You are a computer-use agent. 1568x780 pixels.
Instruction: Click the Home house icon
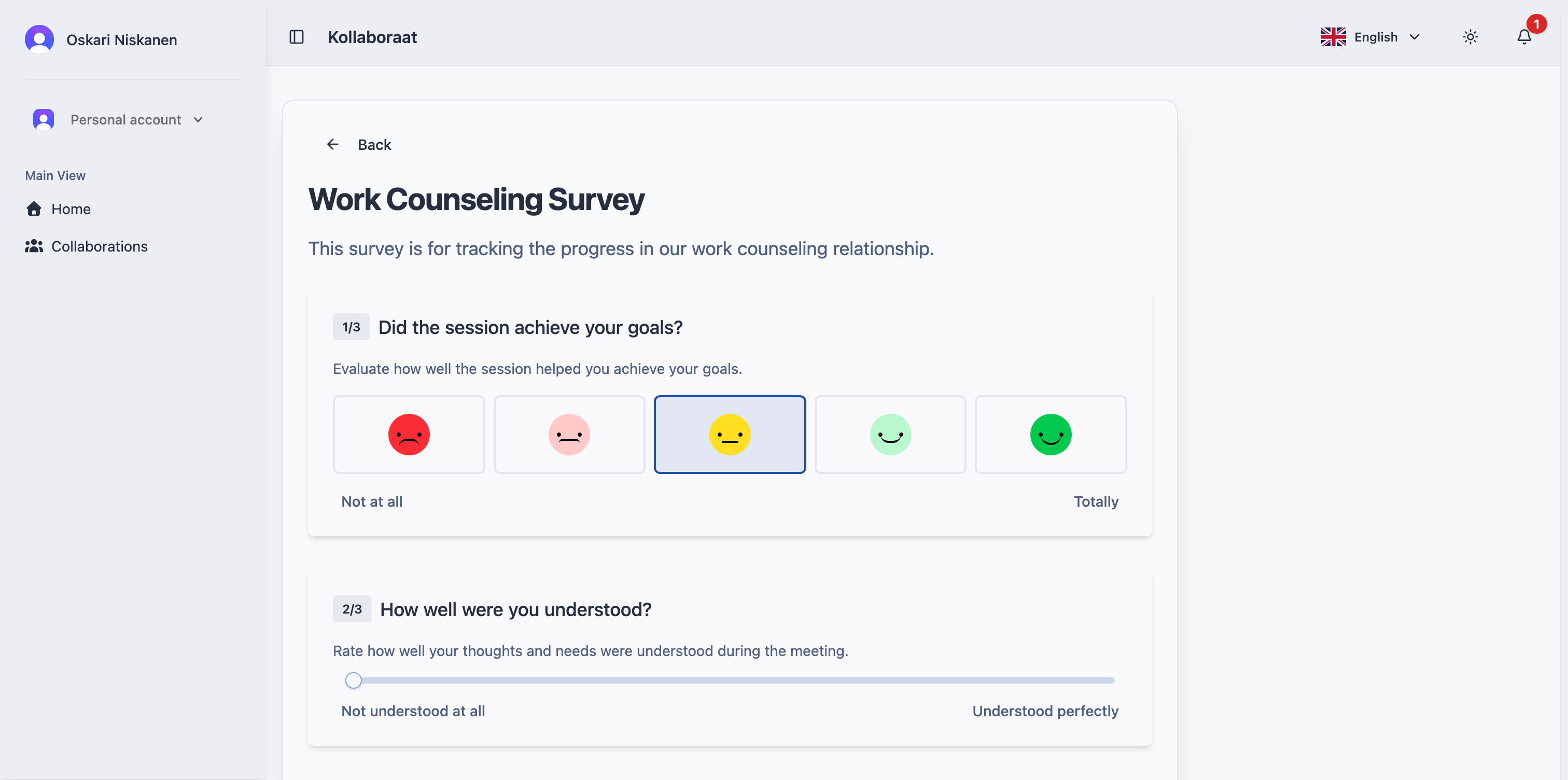click(x=34, y=209)
